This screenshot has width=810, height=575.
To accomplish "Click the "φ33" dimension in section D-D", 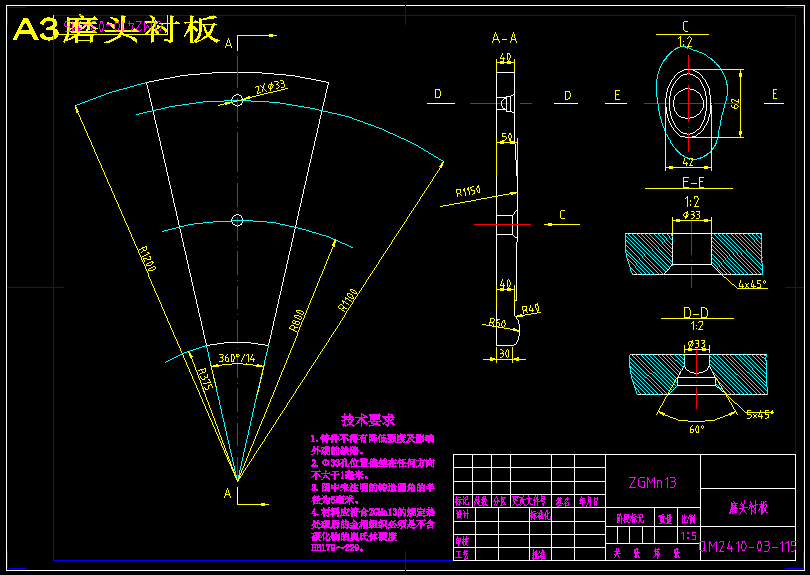I will (x=697, y=344).
